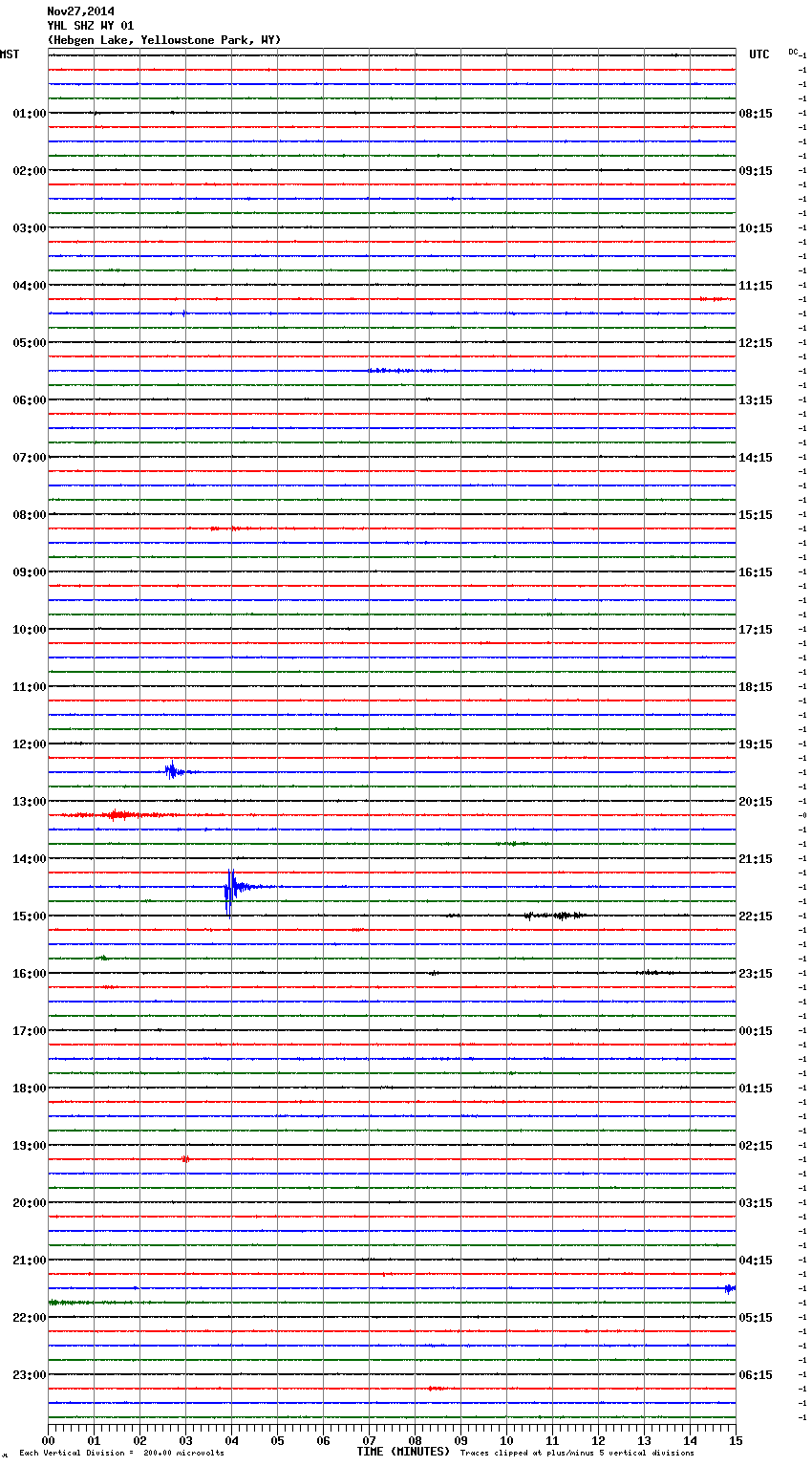
Task: Click the 17:15 UTC row label
Action: (x=756, y=630)
